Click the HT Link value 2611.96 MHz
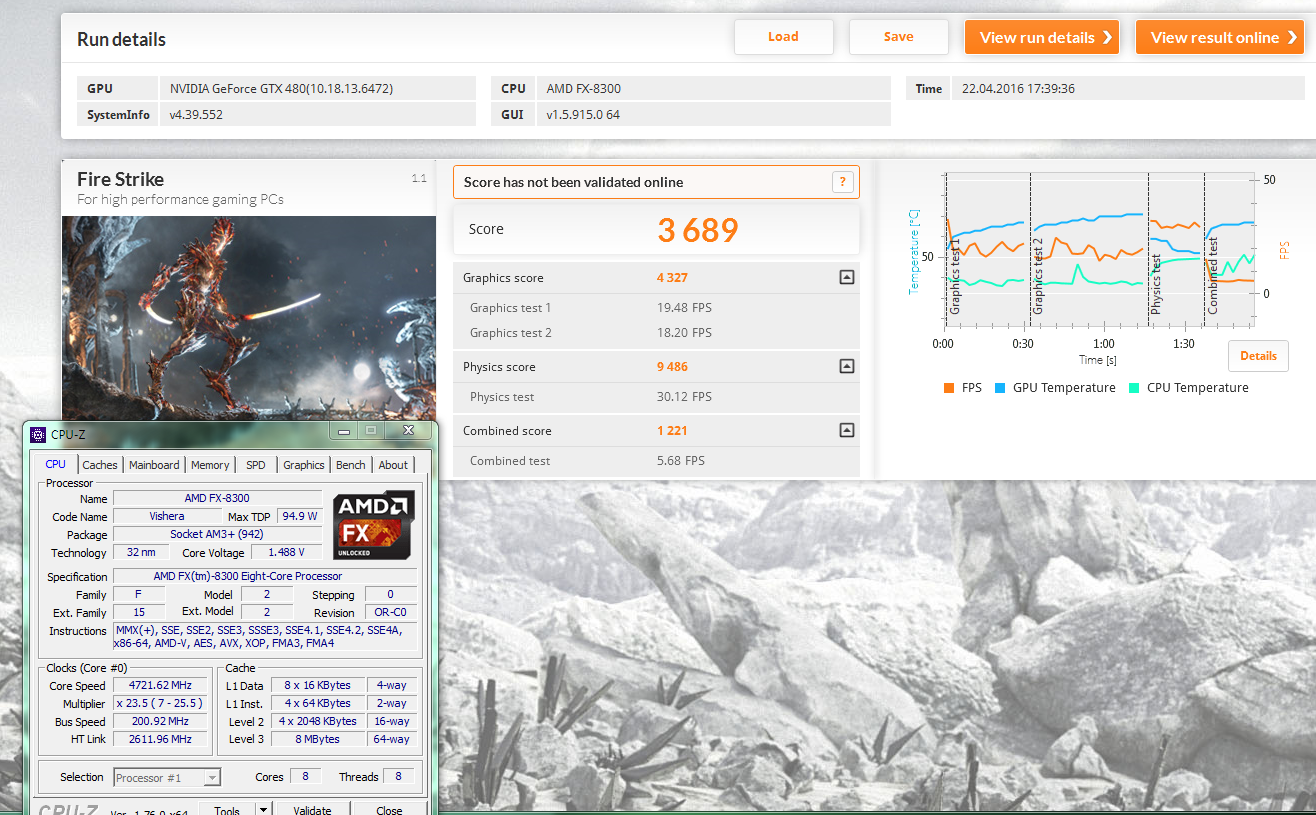The width and height of the screenshot is (1316, 815). pos(160,739)
